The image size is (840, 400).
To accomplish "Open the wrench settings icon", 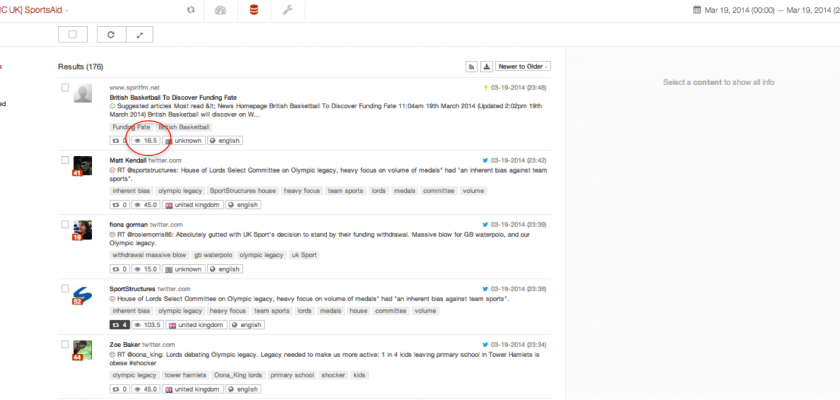I will pos(288,10).
